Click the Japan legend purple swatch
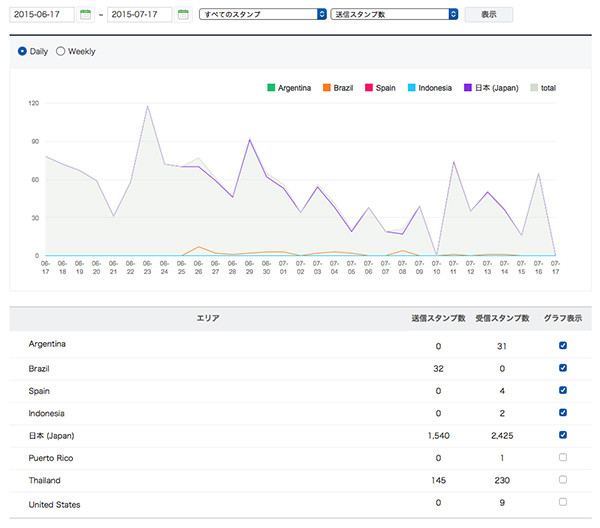This screenshot has height=528, width=600. pos(467,88)
